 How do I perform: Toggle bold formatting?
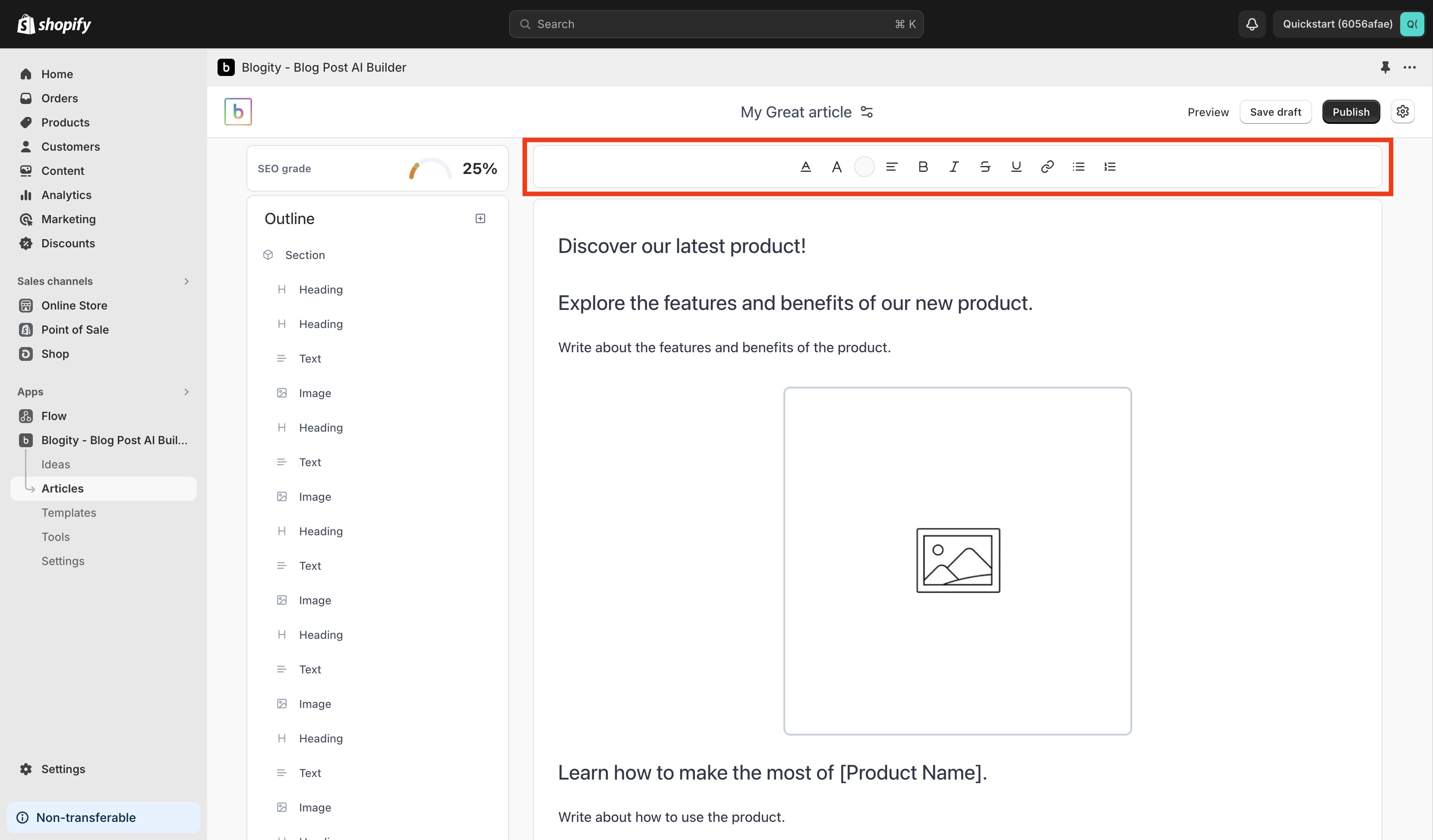[923, 167]
